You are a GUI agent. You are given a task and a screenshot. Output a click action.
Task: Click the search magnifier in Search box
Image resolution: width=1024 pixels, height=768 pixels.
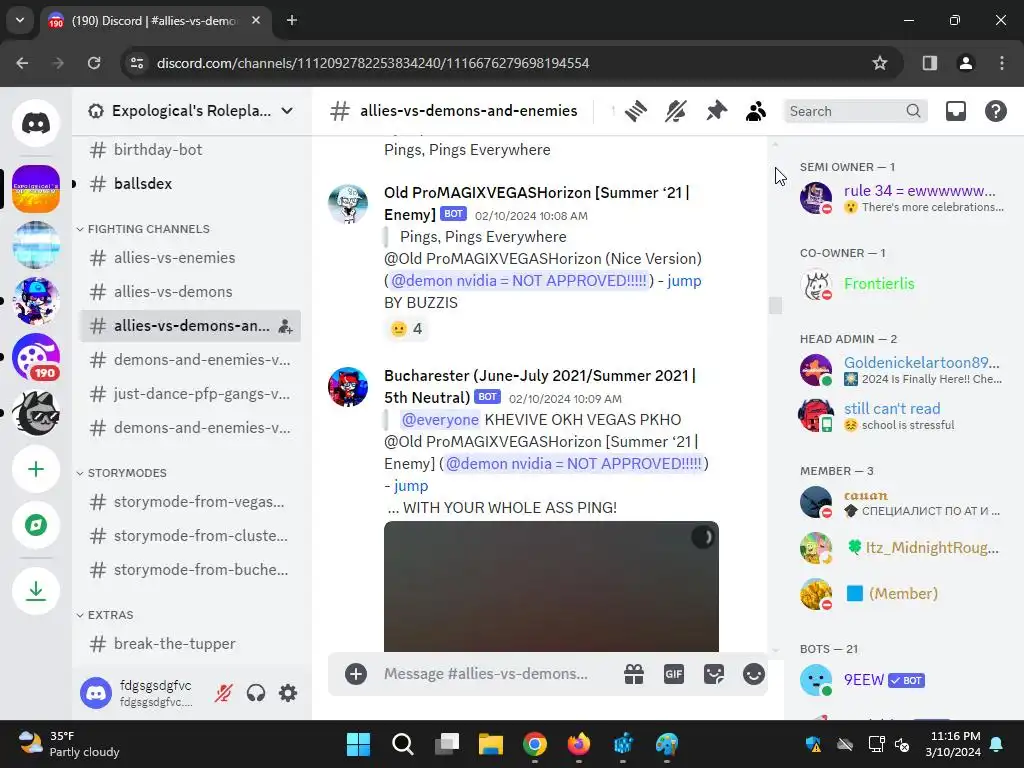click(x=913, y=111)
